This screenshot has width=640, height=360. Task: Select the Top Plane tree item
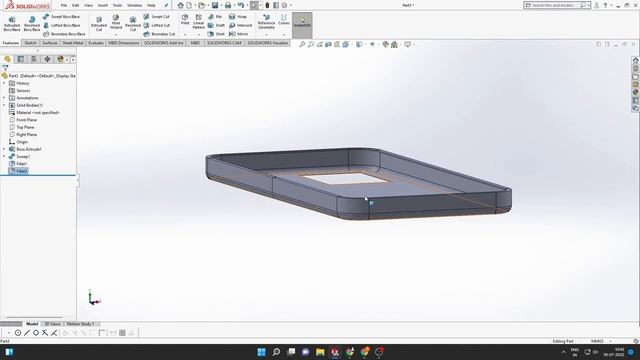[25, 127]
